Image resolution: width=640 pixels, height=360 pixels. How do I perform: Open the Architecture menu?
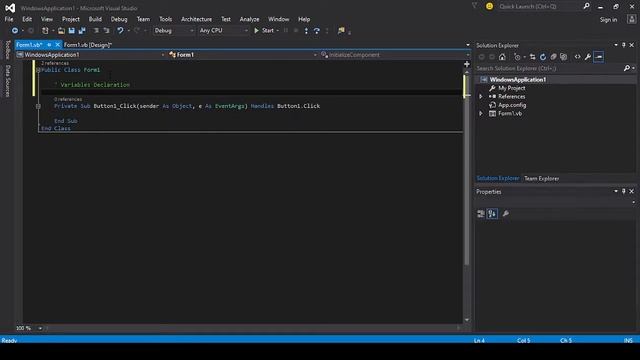coord(196,19)
